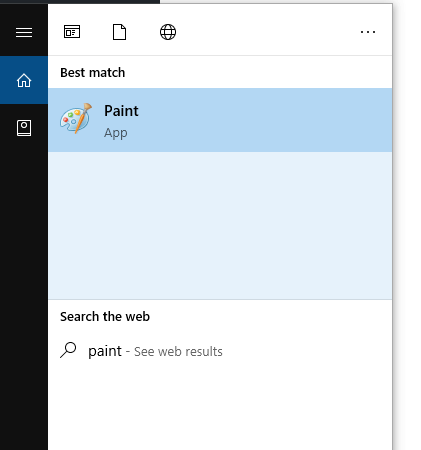This screenshot has width=421, height=450.
Task: Filter search results by Apps icon
Action: (72, 32)
